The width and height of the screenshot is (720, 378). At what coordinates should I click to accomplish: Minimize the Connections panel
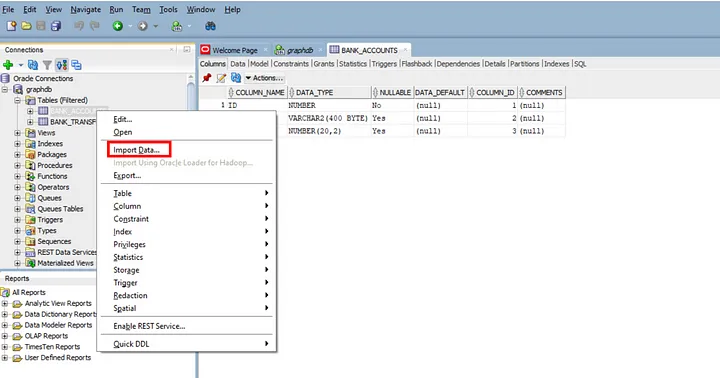[x=187, y=49]
